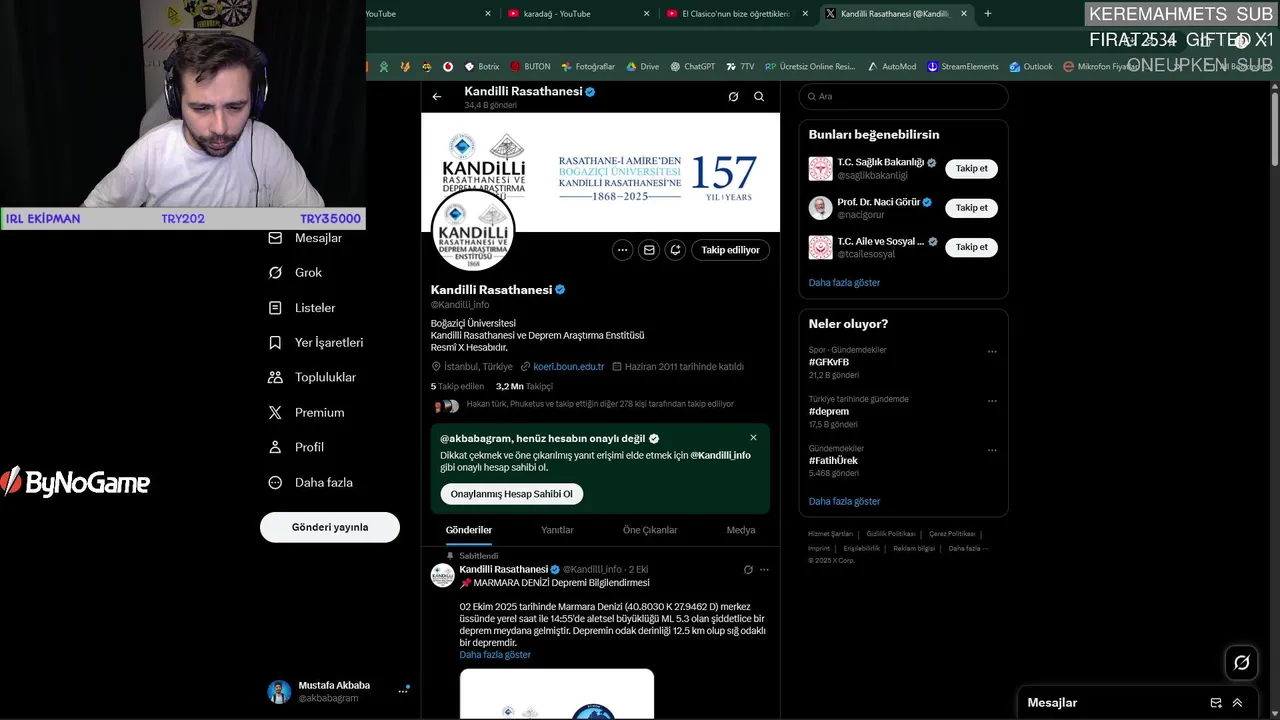Open account menu dots beside Mustafa Akbaba
This screenshot has height=720, width=1280.
404,691
